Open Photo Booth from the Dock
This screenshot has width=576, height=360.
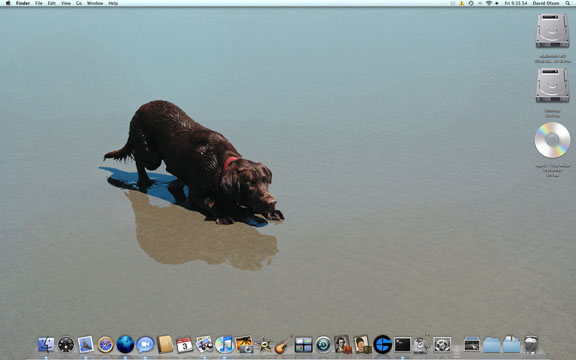(x=343, y=345)
